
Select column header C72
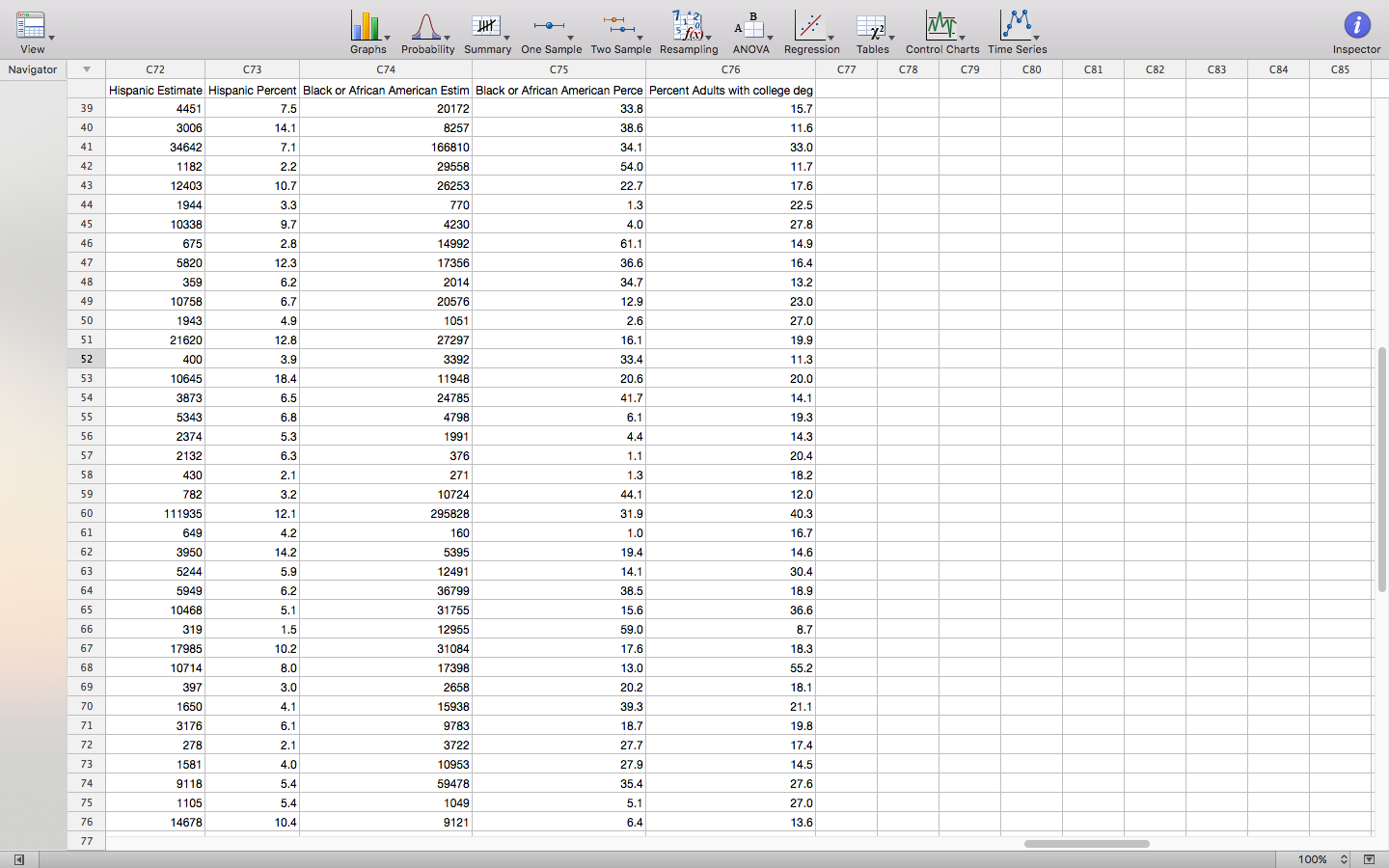[155, 69]
